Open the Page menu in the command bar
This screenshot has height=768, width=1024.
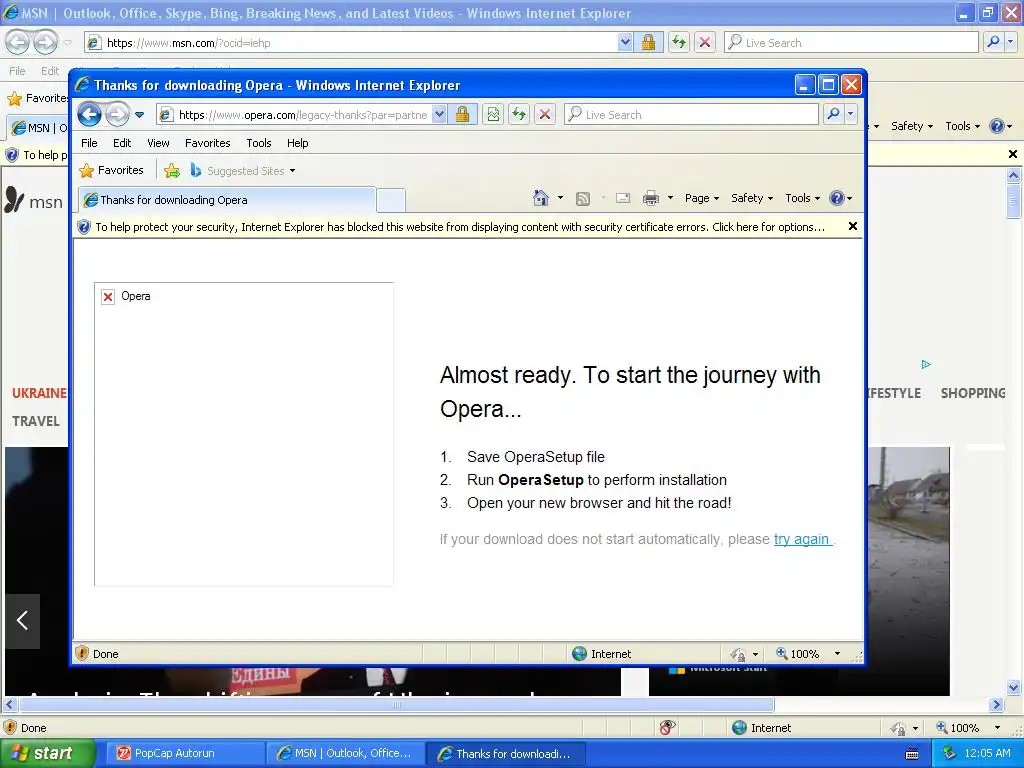[x=702, y=198]
